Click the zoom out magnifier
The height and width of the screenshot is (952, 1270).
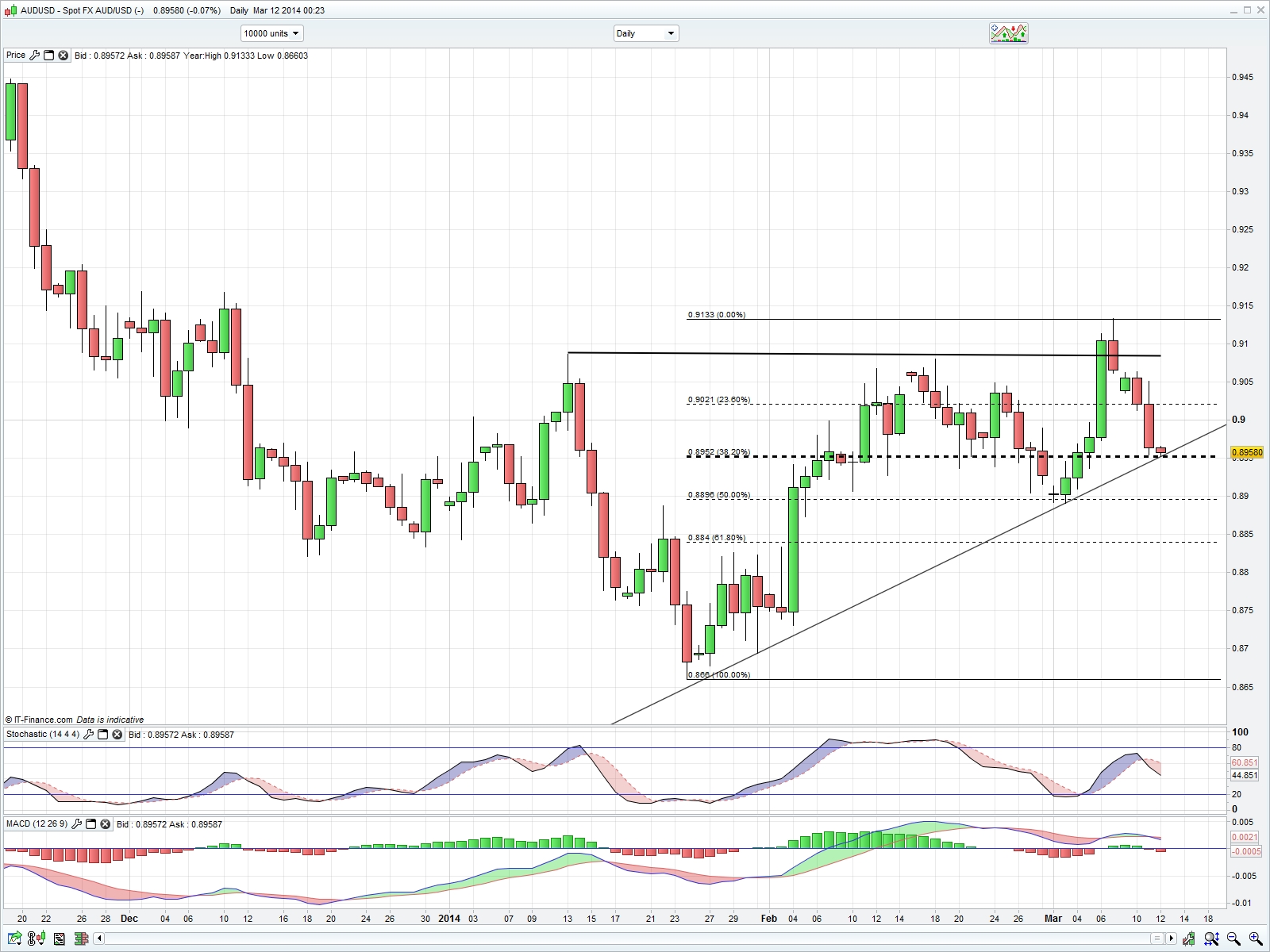[1233, 939]
